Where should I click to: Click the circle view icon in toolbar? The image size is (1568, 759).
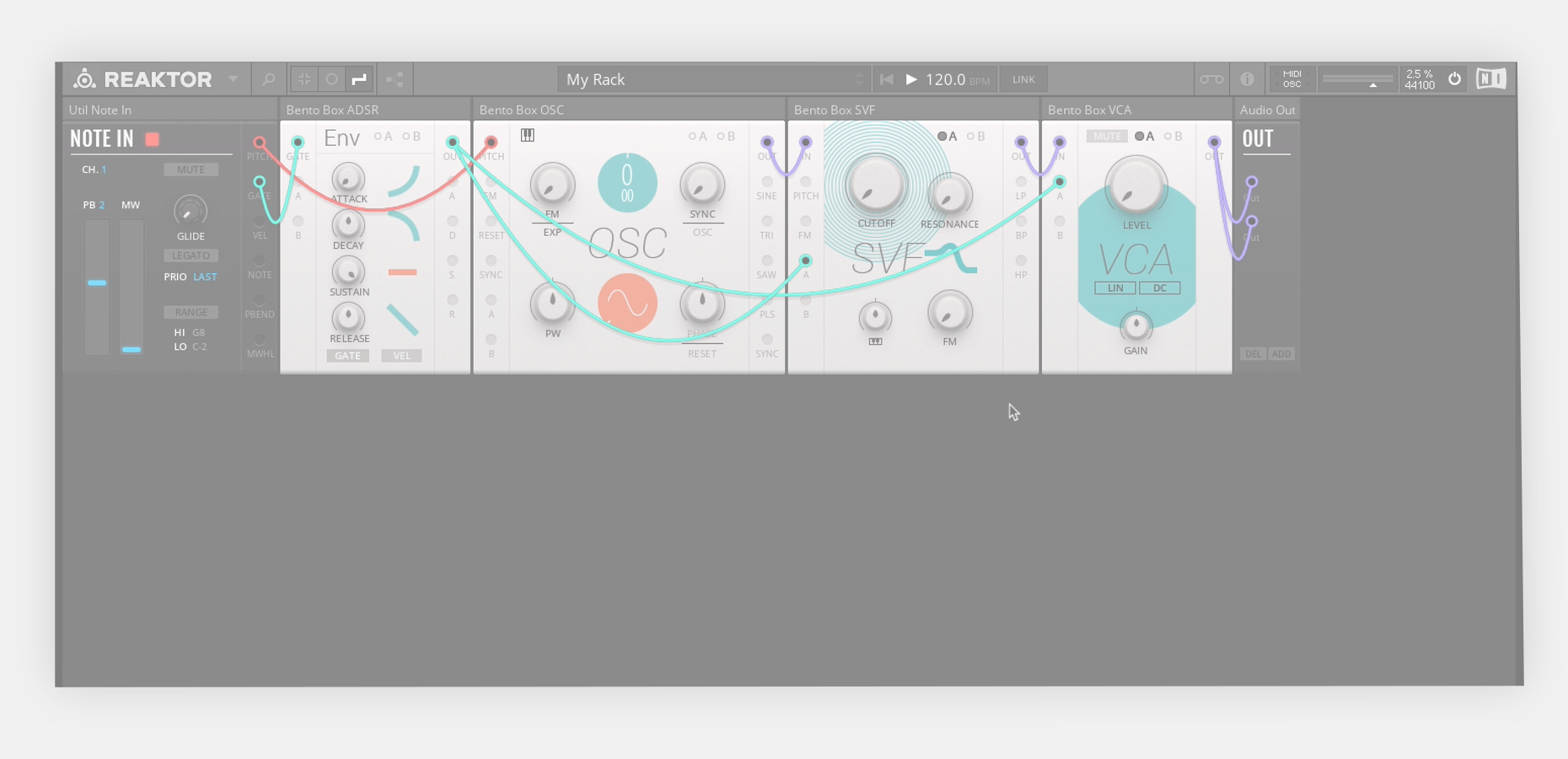331,79
